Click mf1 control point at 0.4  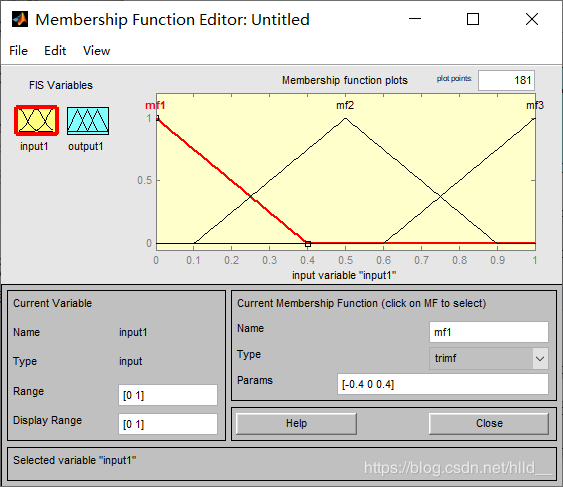[x=308, y=244]
